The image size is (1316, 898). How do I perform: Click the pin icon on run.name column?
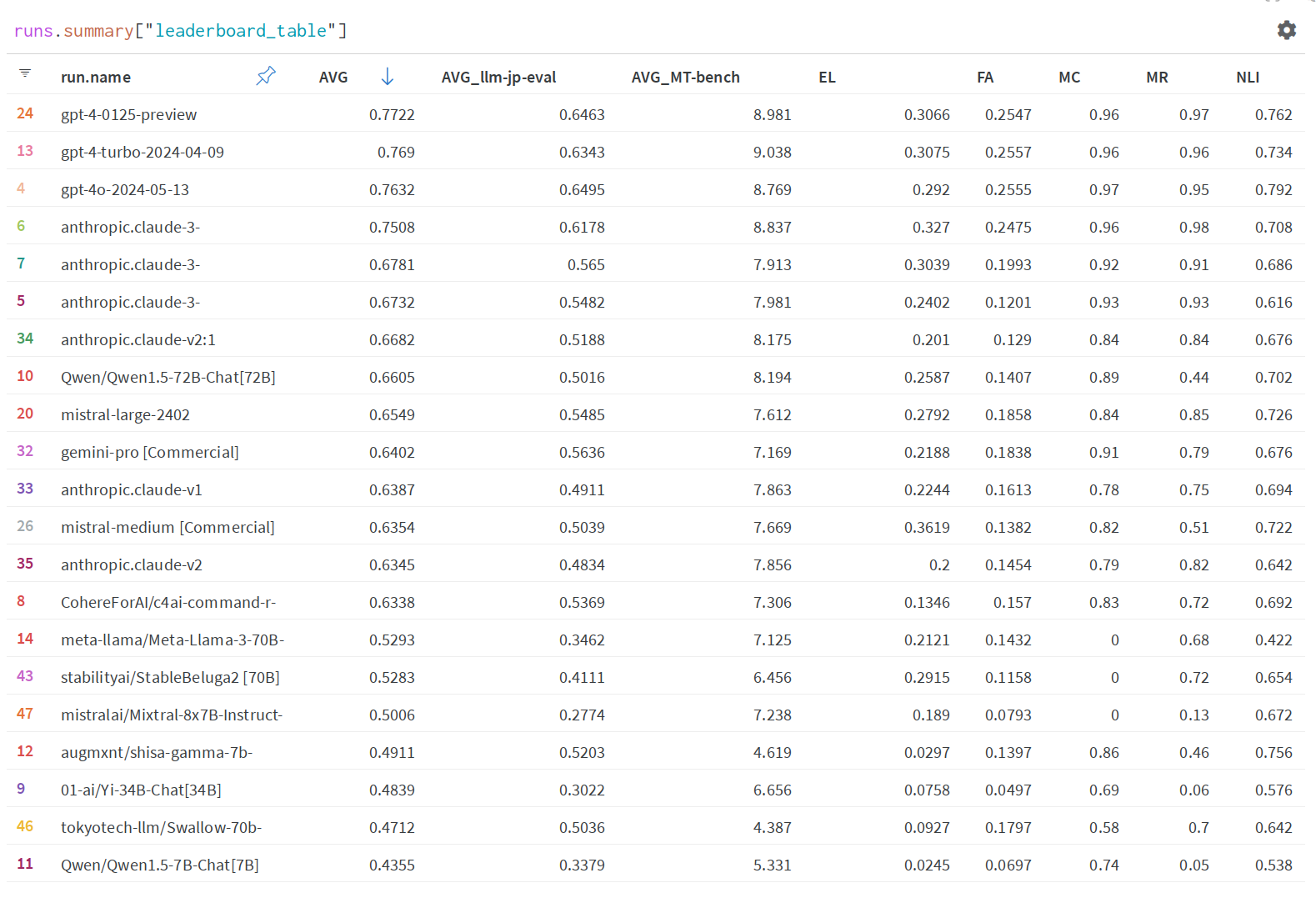[265, 76]
